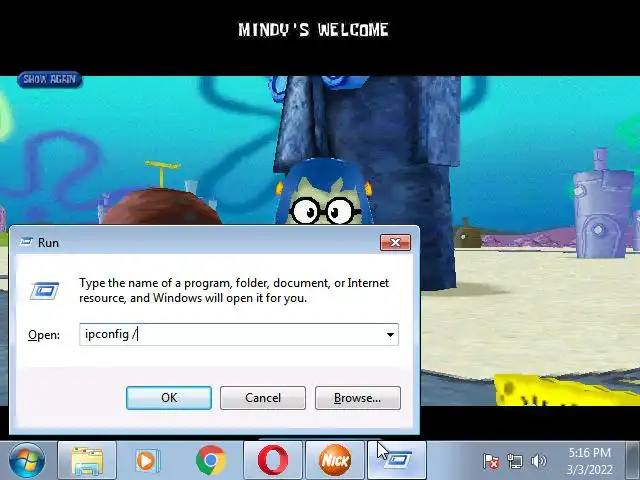The width and height of the screenshot is (640, 480).
Task: Select the Run taskbar button
Action: click(x=397, y=461)
